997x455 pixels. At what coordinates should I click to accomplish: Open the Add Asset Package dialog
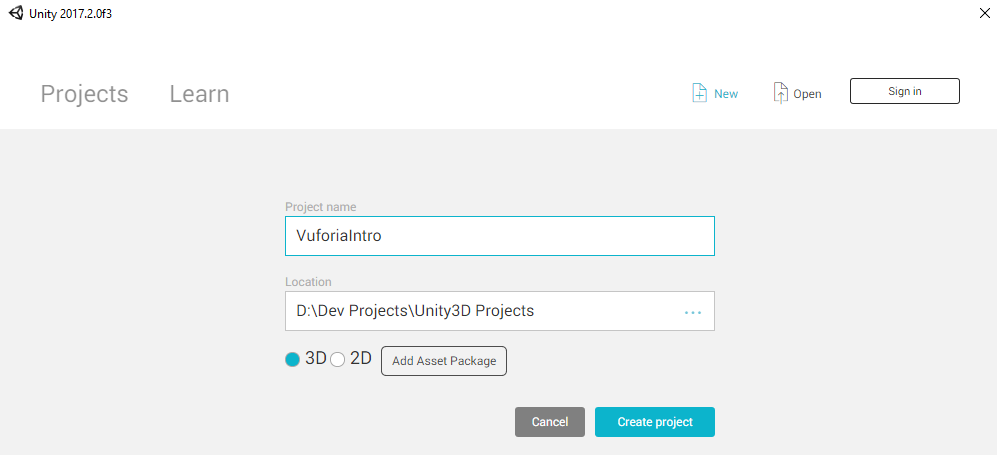coord(444,361)
